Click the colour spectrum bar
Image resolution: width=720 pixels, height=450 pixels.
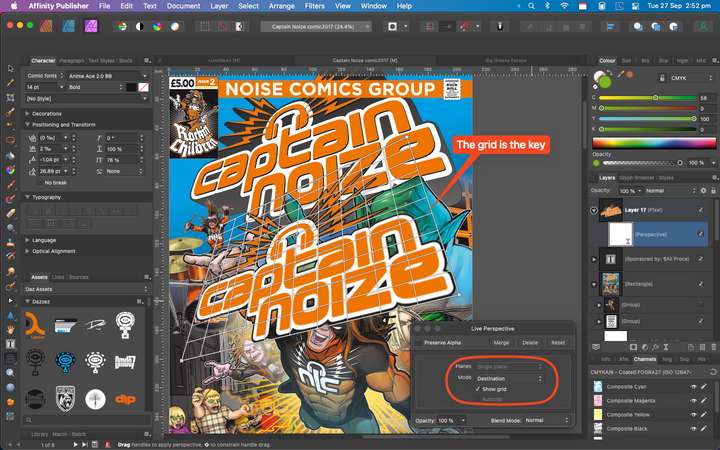(654, 143)
